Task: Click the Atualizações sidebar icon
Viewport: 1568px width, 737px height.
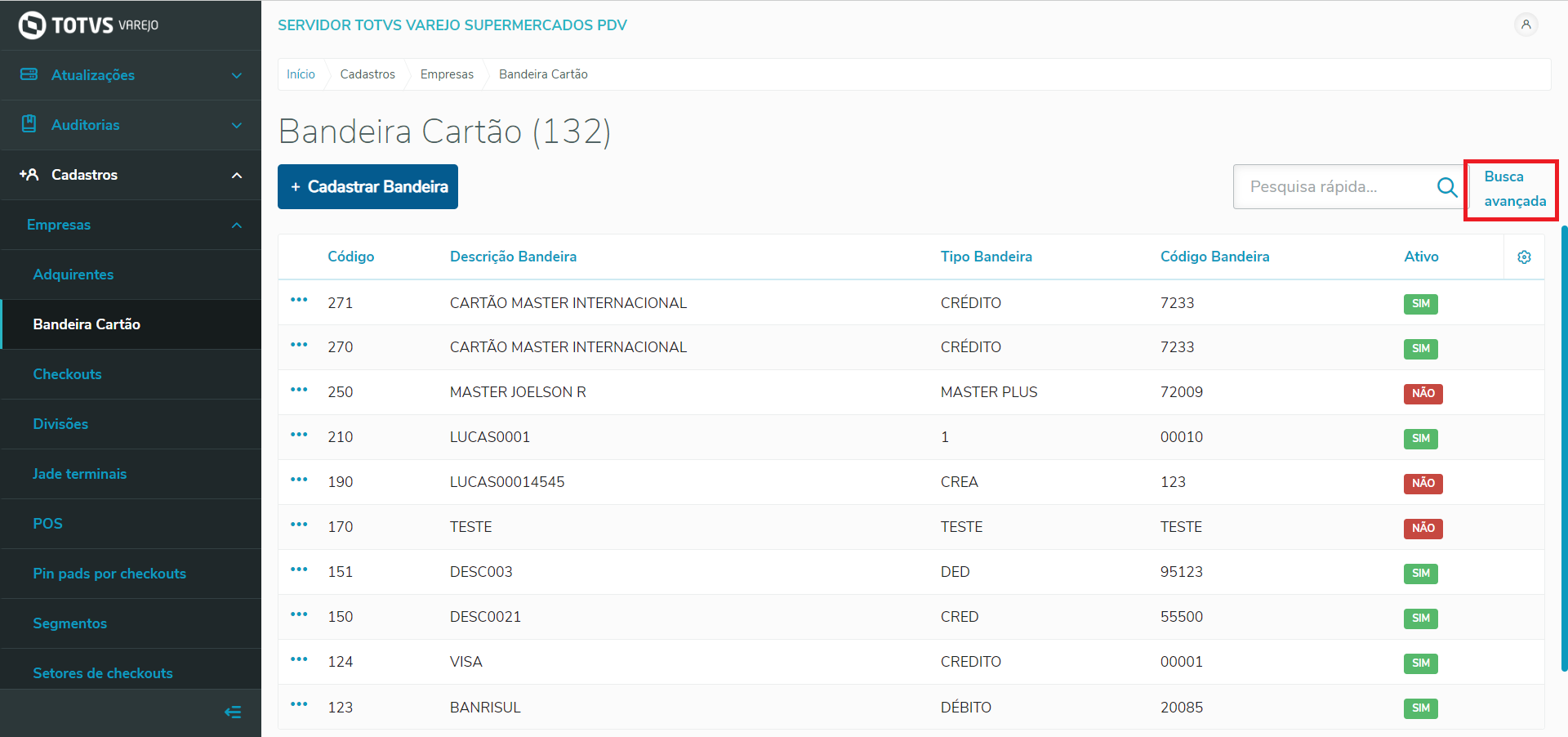Action: tap(29, 74)
